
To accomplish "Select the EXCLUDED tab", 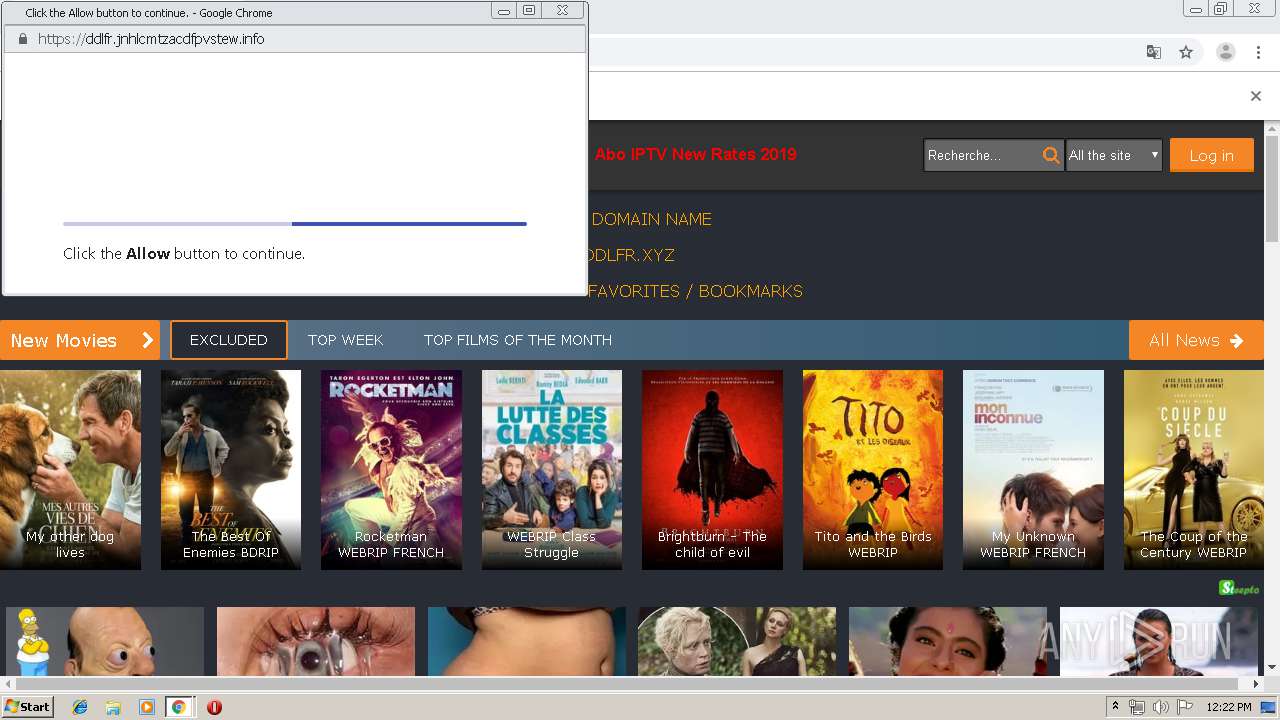I will 229,340.
